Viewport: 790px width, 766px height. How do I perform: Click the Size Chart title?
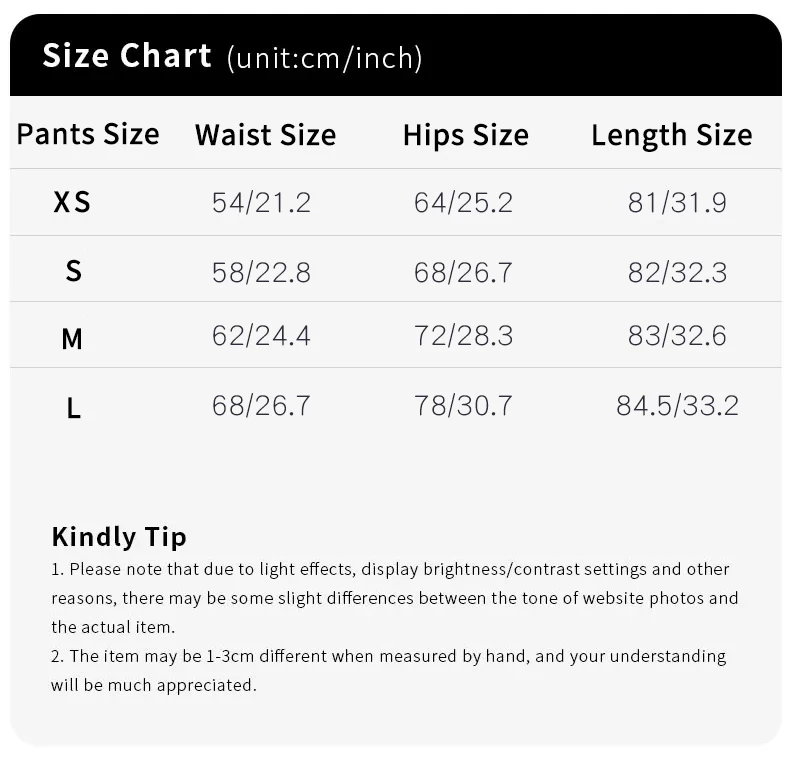[x=127, y=56]
